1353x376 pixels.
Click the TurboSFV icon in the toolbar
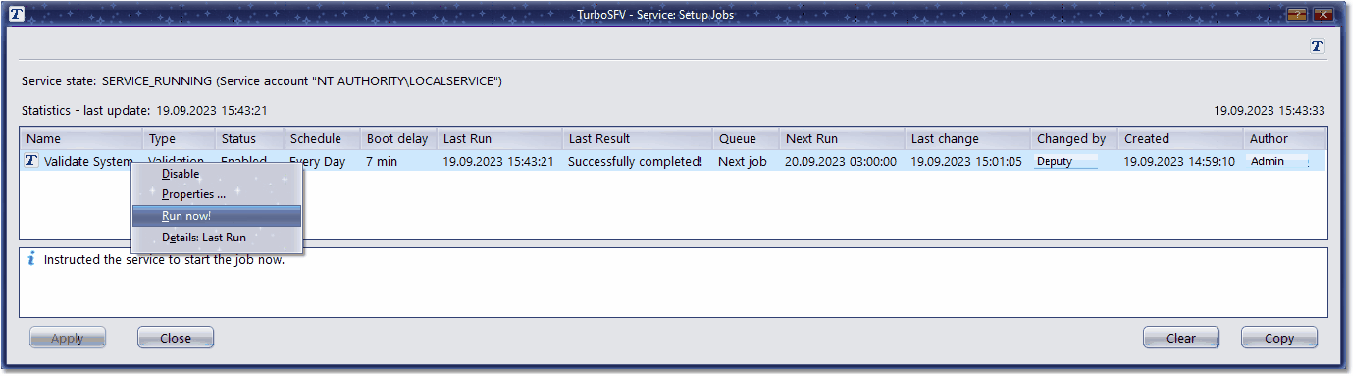(x=1318, y=46)
